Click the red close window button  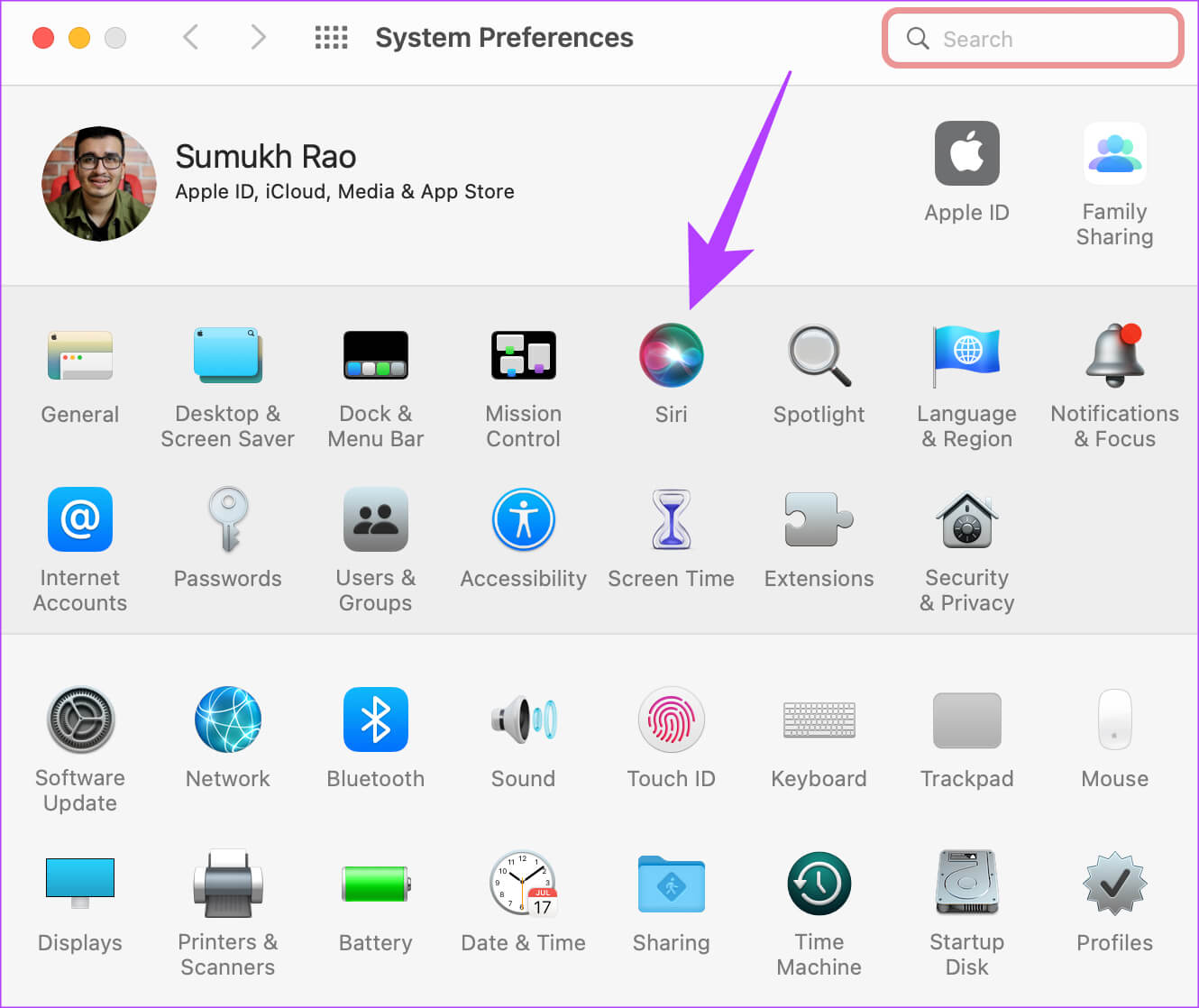tap(43, 38)
